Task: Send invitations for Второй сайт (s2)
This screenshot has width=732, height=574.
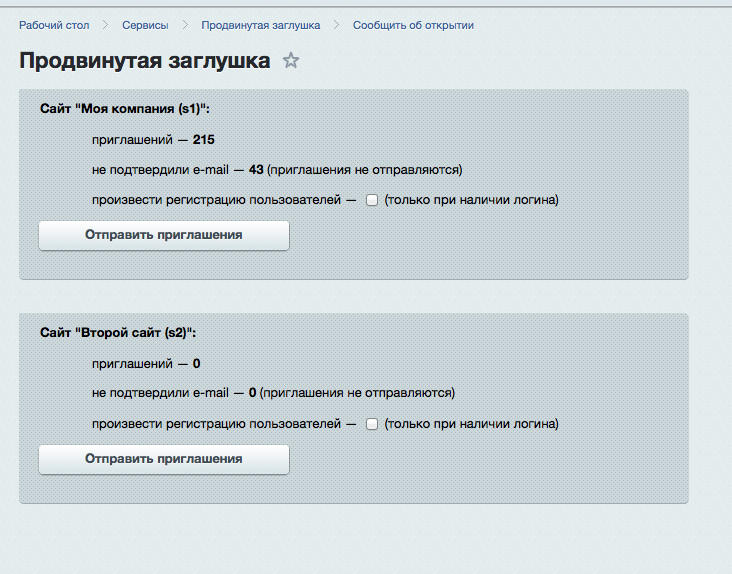Action: click(164, 459)
